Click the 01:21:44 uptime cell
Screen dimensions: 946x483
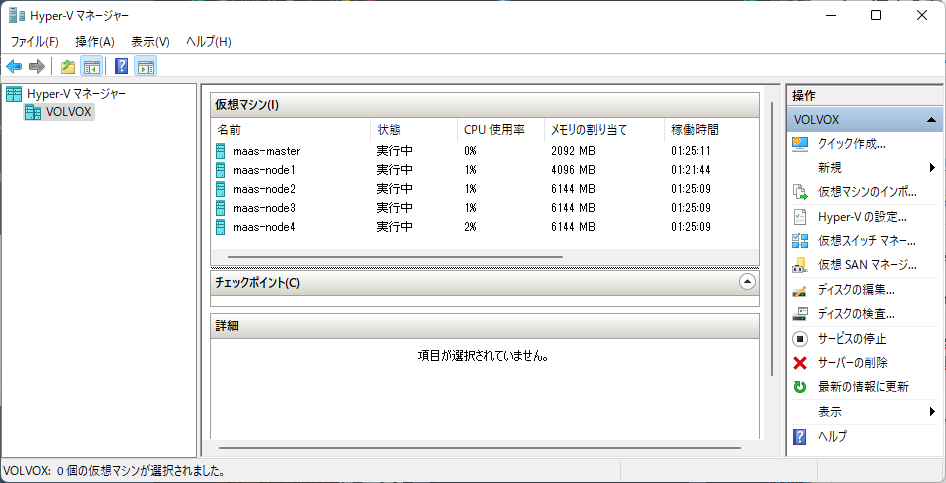tap(690, 170)
